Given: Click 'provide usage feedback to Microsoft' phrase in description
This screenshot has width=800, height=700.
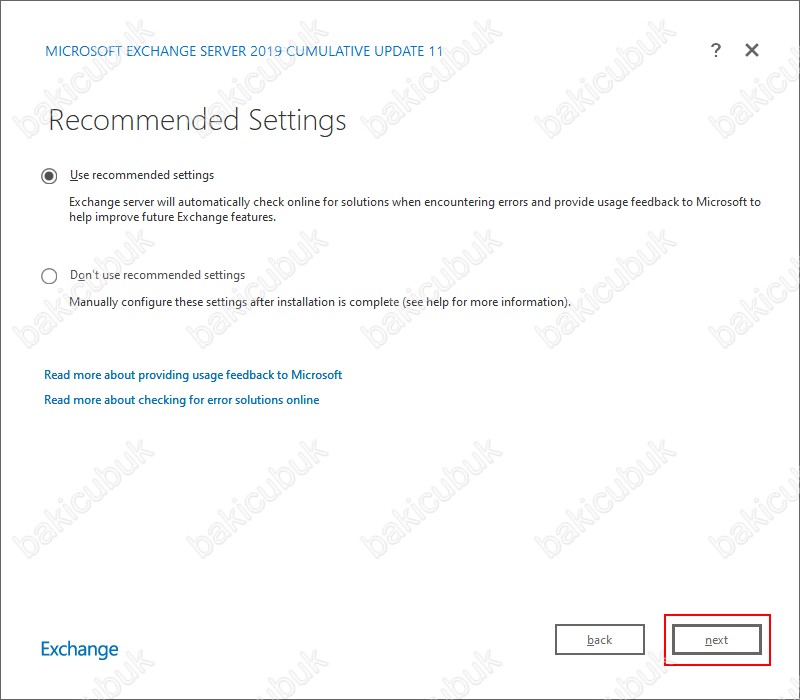Looking at the screenshot, I should click(651, 202).
